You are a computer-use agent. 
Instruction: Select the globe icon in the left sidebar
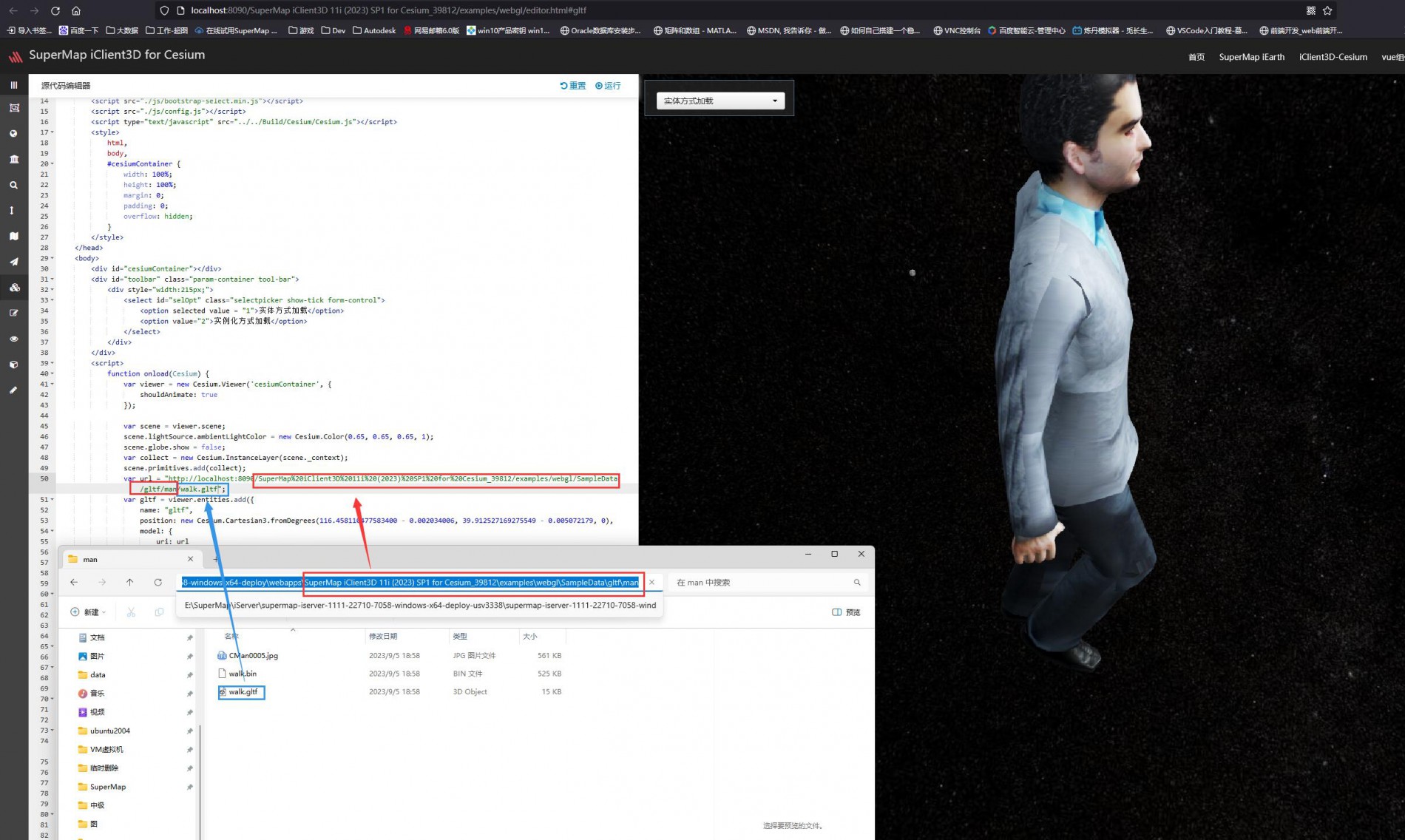tap(13, 134)
